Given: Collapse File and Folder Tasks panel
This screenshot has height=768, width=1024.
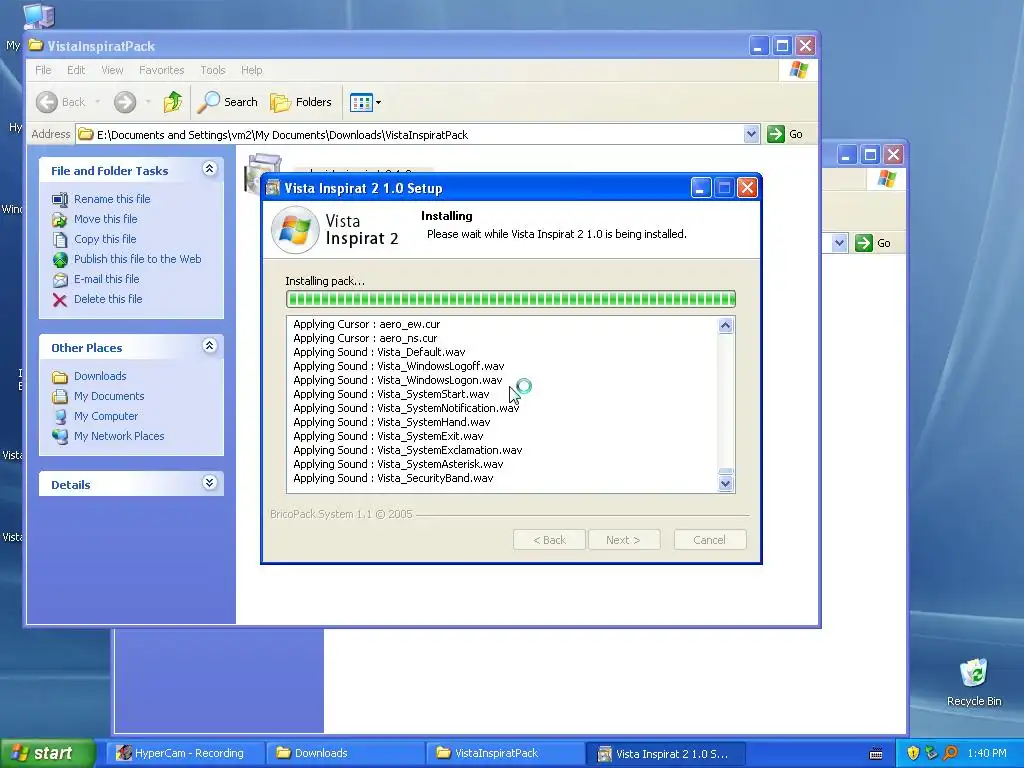Looking at the screenshot, I should [209, 169].
